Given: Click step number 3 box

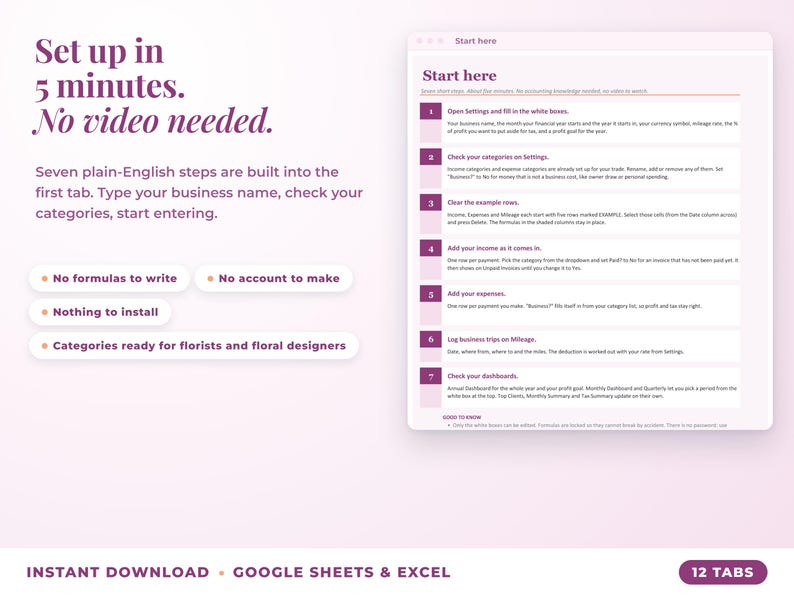Looking at the screenshot, I should [430, 203].
